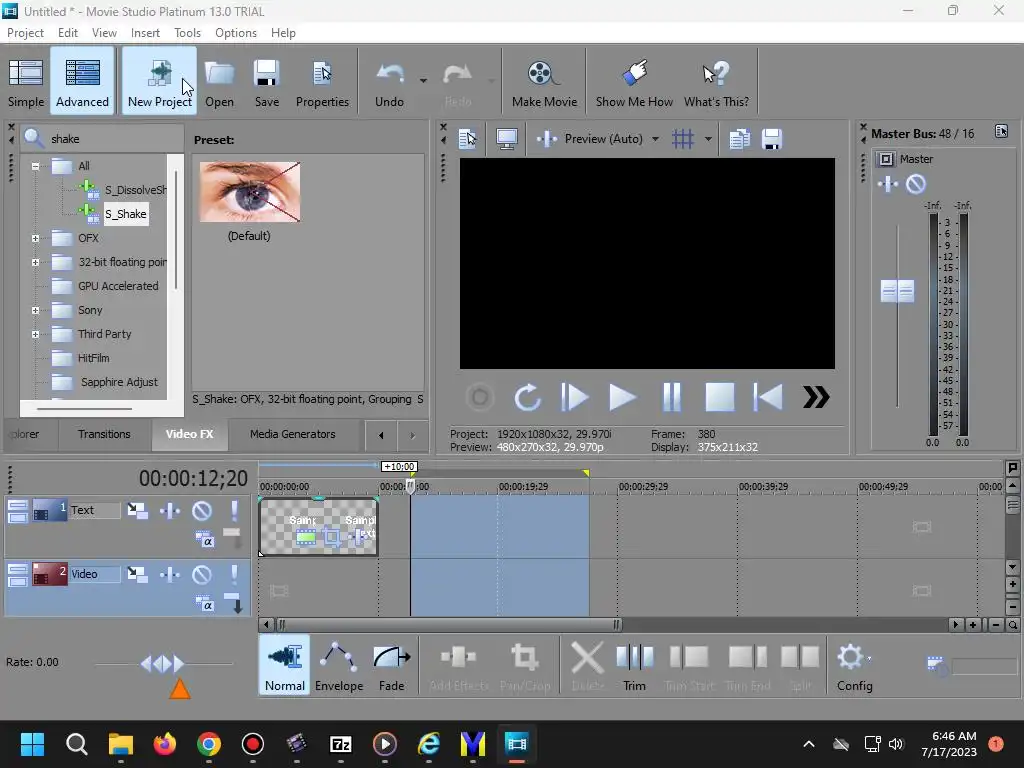Create a New Project
The width and height of the screenshot is (1024, 768).
pos(159,81)
